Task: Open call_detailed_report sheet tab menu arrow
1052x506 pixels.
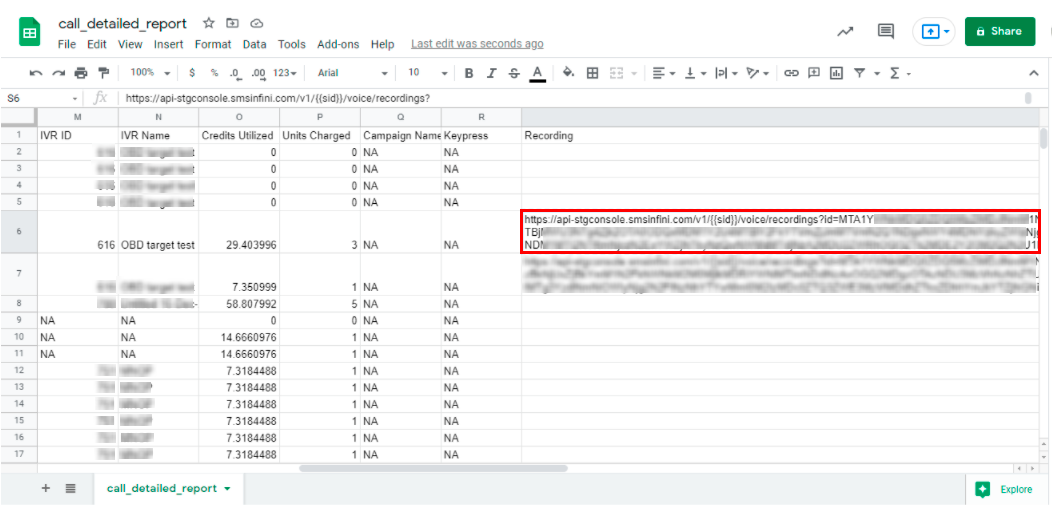Action: 229,489
